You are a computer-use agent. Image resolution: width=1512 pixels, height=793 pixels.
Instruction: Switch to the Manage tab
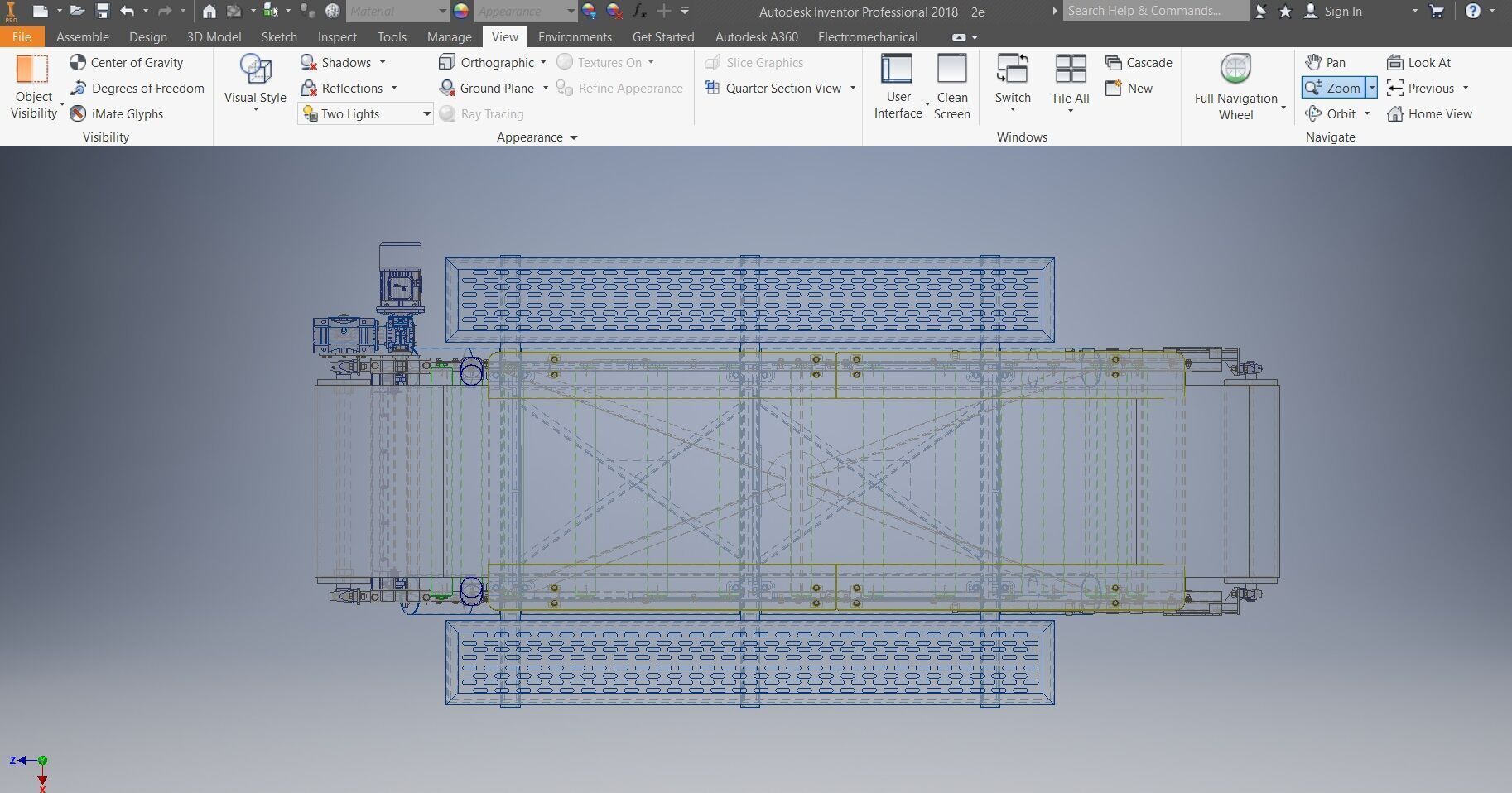[450, 36]
